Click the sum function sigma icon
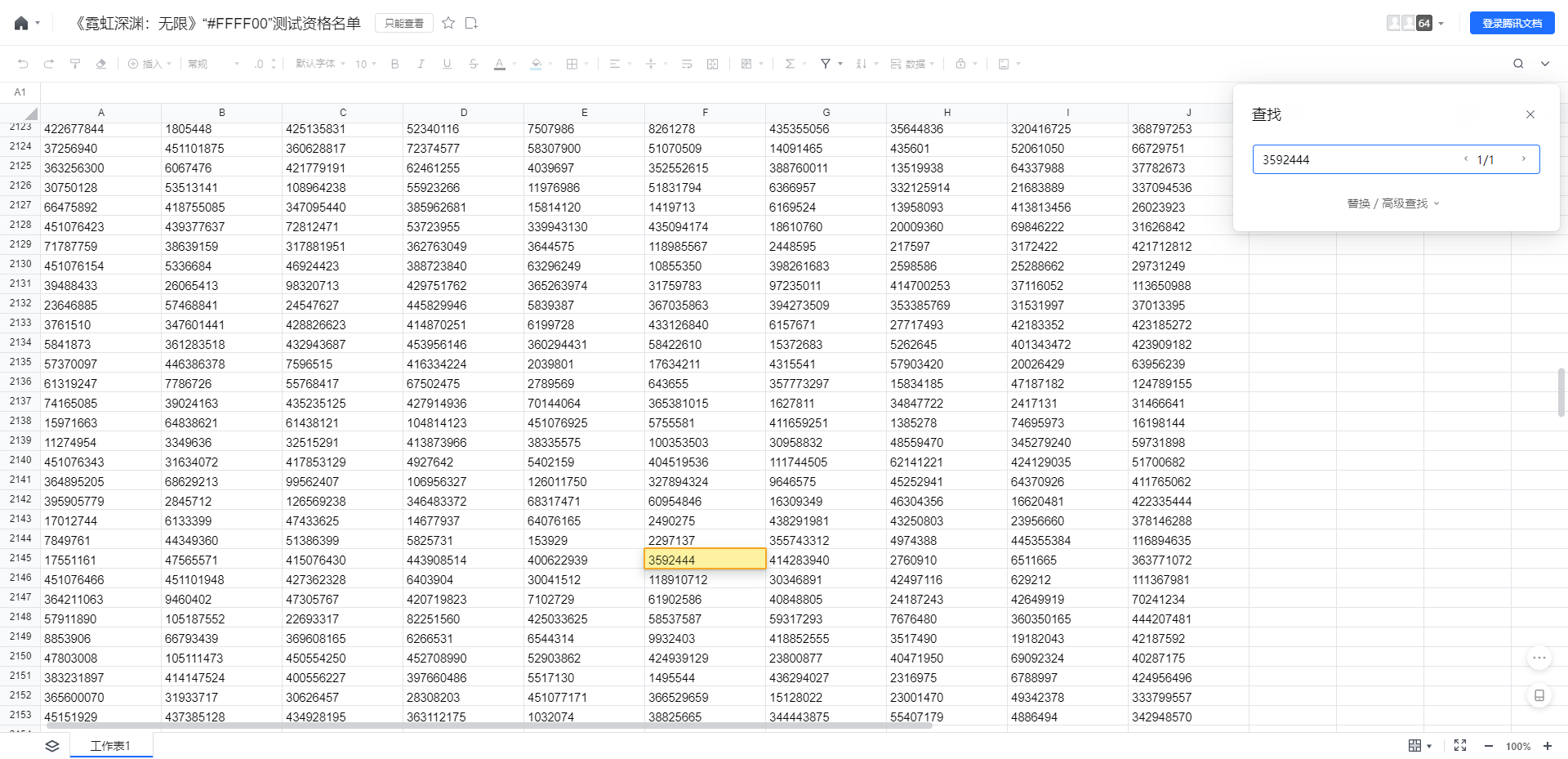The width and height of the screenshot is (1568, 759). coord(790,64)
